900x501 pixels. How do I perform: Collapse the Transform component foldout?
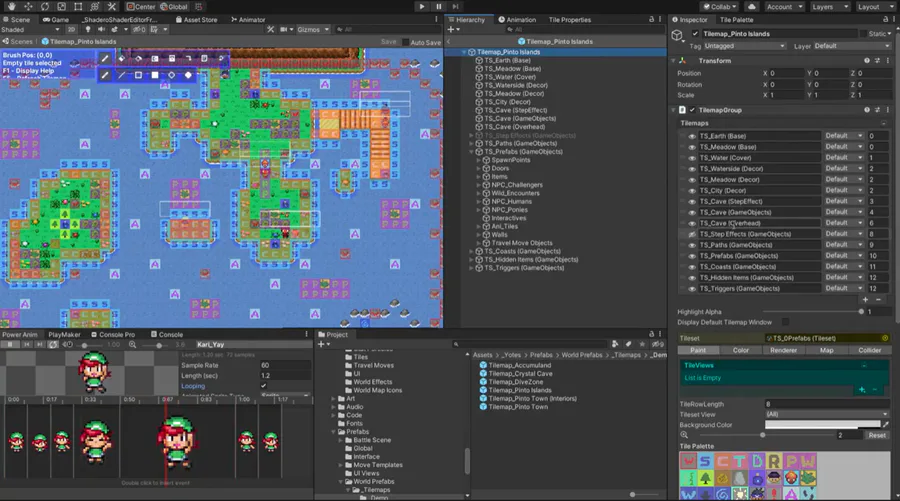pos(673,60)
